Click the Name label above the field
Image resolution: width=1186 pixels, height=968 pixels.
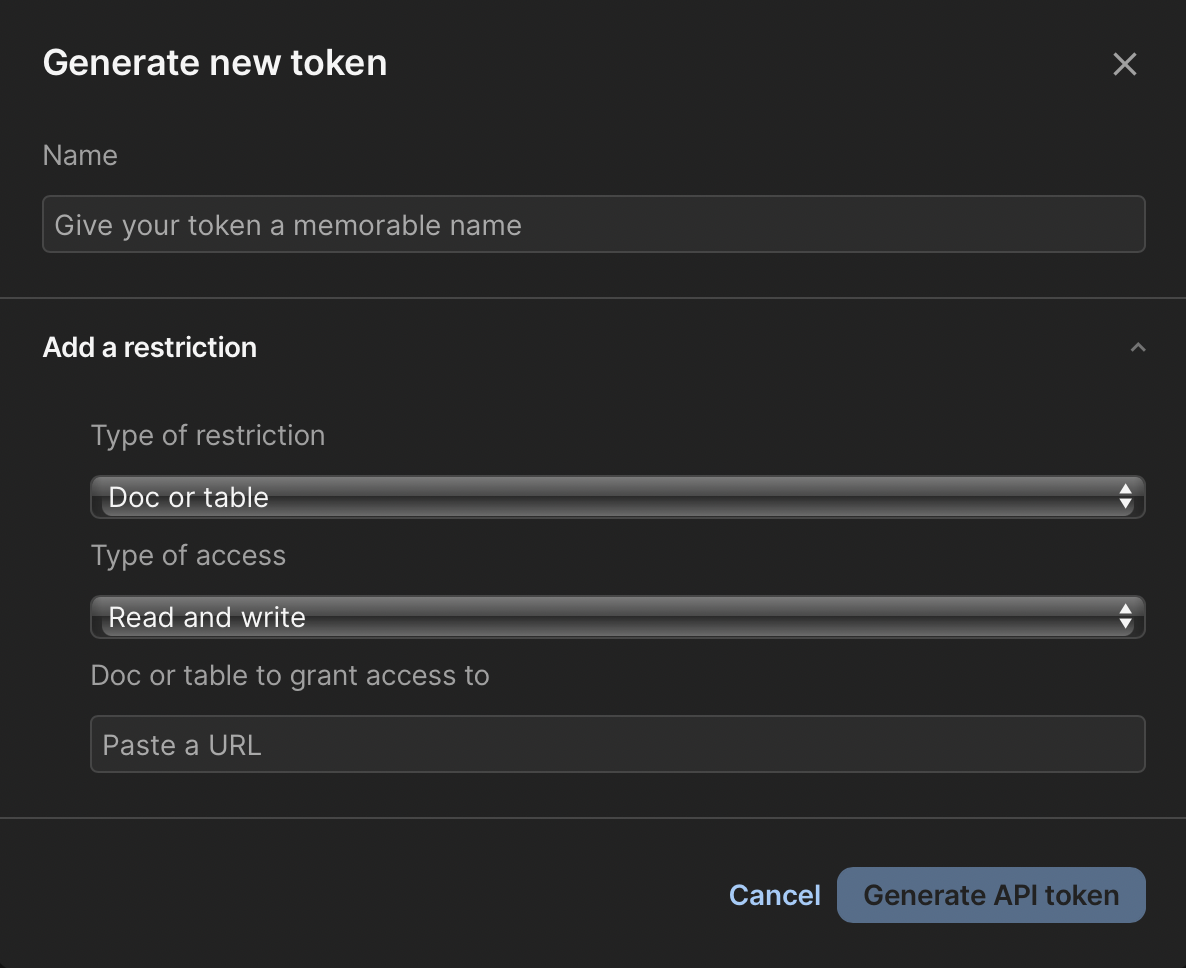point(80,155)
